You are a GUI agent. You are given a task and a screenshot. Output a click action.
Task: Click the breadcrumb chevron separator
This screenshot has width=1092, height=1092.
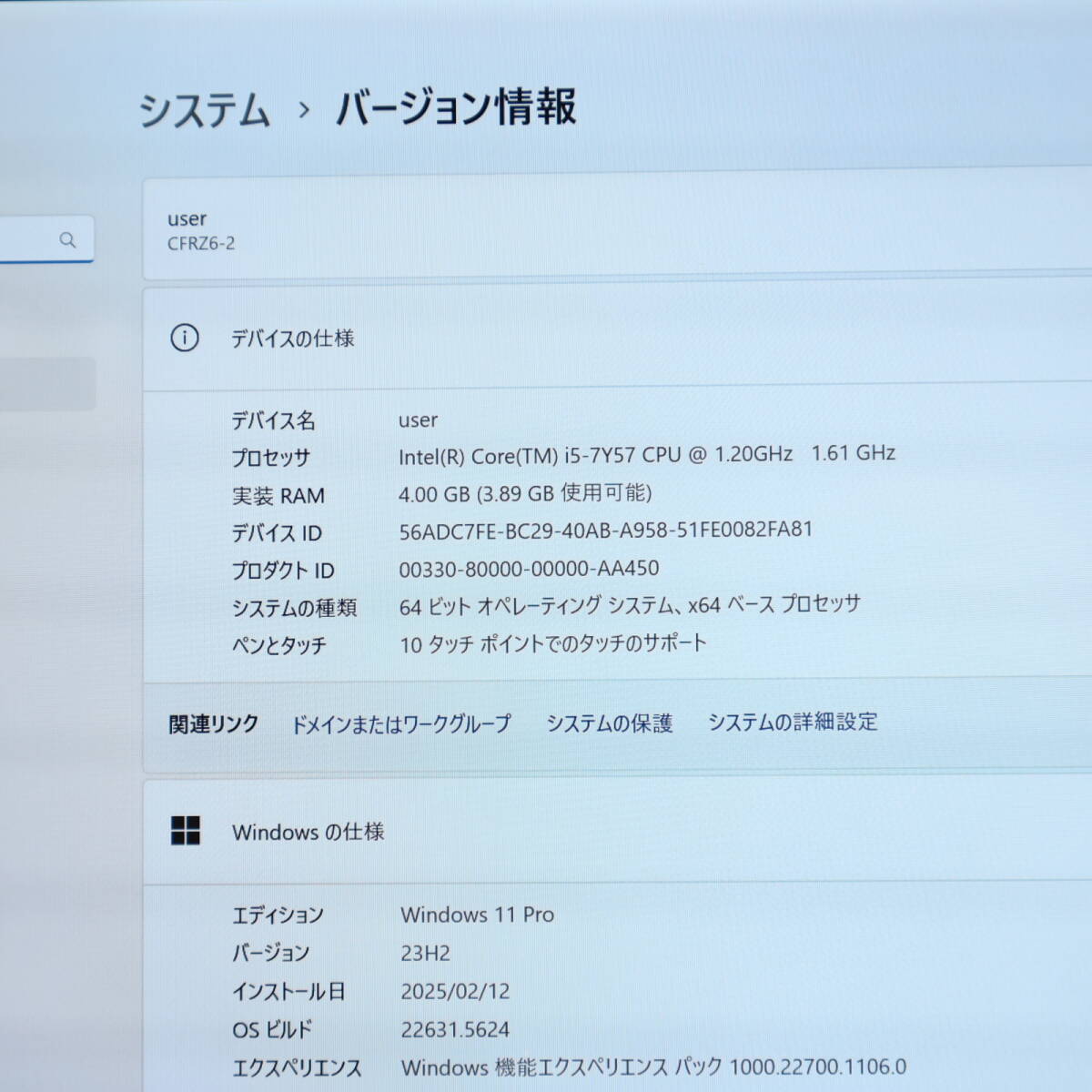304,111
